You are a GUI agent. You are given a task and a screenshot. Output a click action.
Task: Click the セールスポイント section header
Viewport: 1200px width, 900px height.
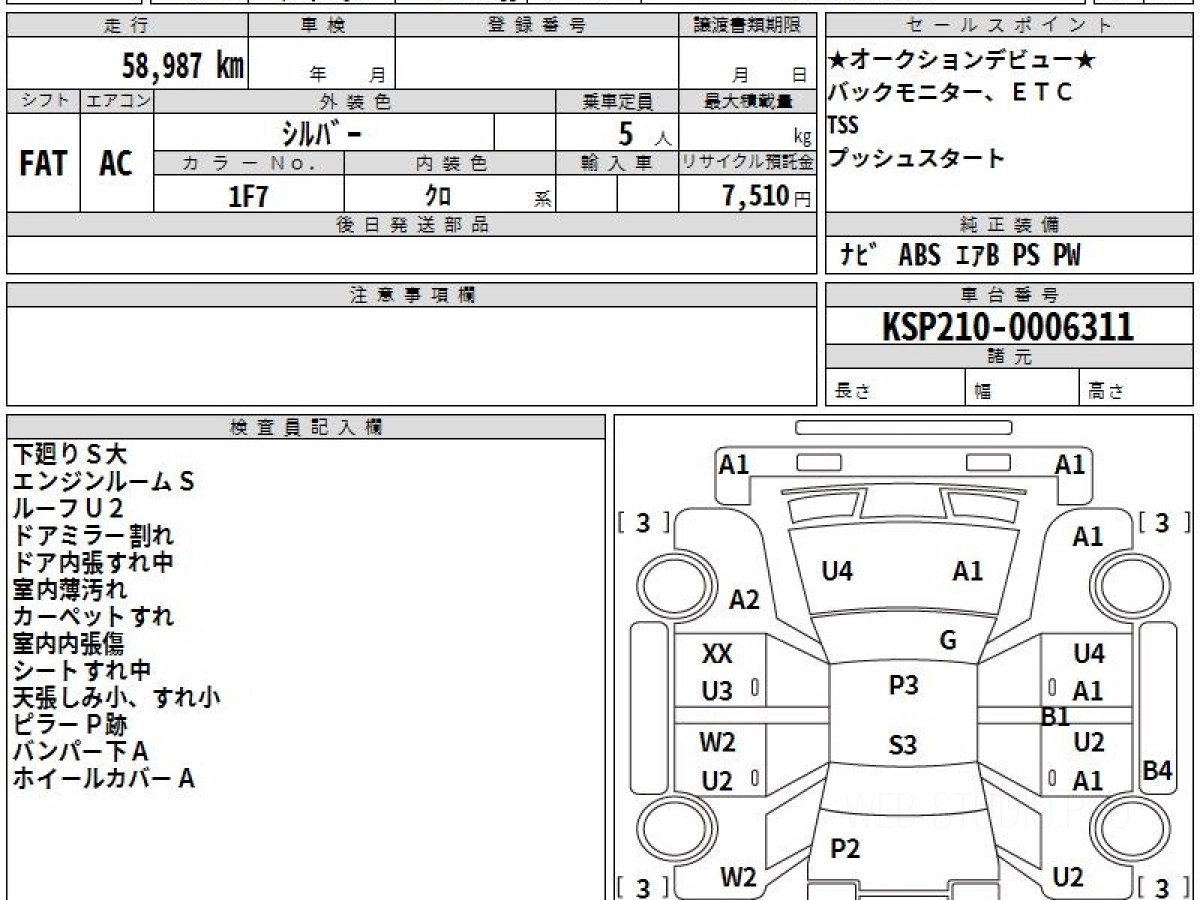point(1008,26)
